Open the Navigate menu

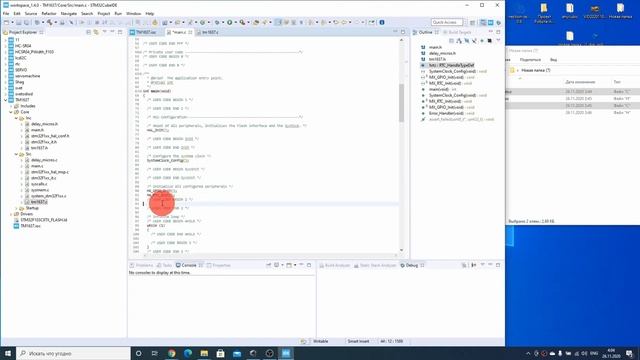click(x=69, y=13)
